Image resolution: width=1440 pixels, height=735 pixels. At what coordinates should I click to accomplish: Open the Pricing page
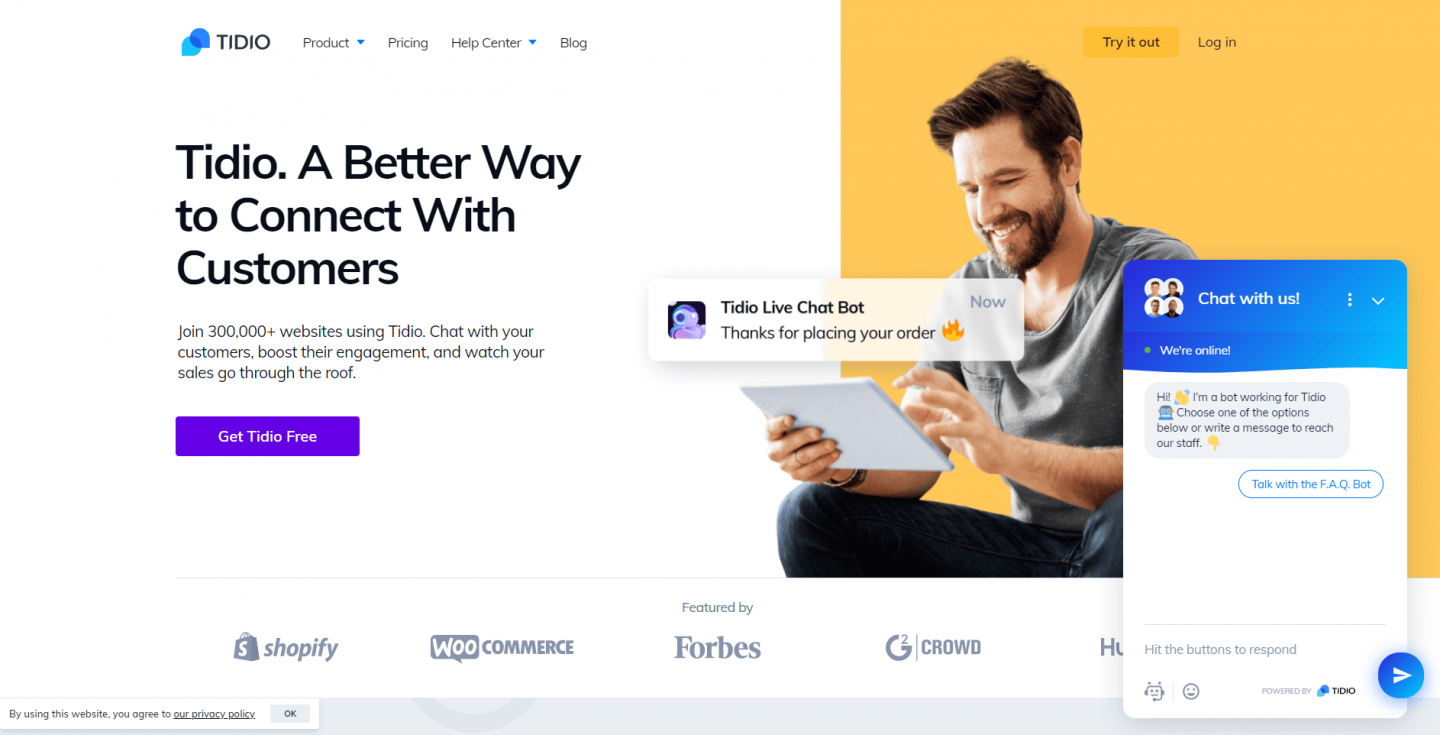(x=408, y=43)
